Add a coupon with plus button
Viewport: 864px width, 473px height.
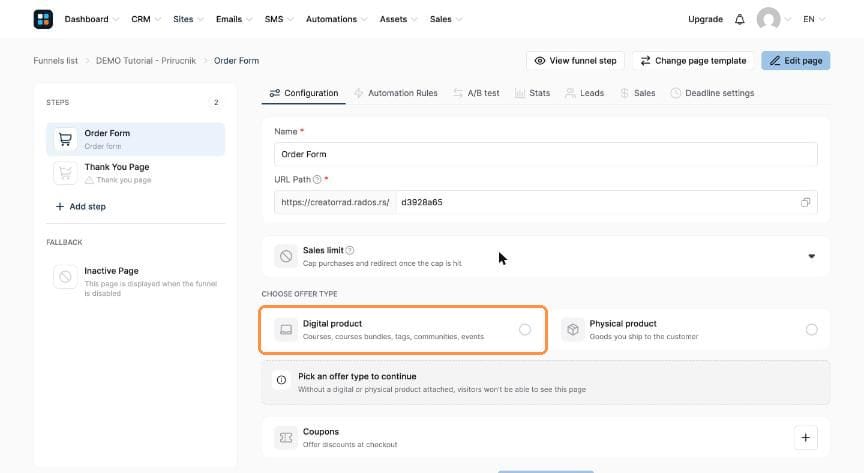click(x=805, y=438)
